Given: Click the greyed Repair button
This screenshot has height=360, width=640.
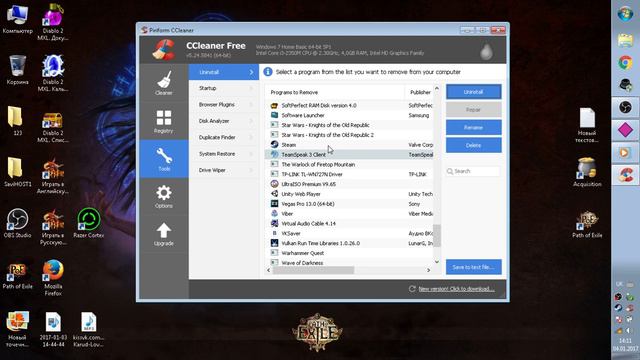Looking at the screenshot, I should coord(473,110).
